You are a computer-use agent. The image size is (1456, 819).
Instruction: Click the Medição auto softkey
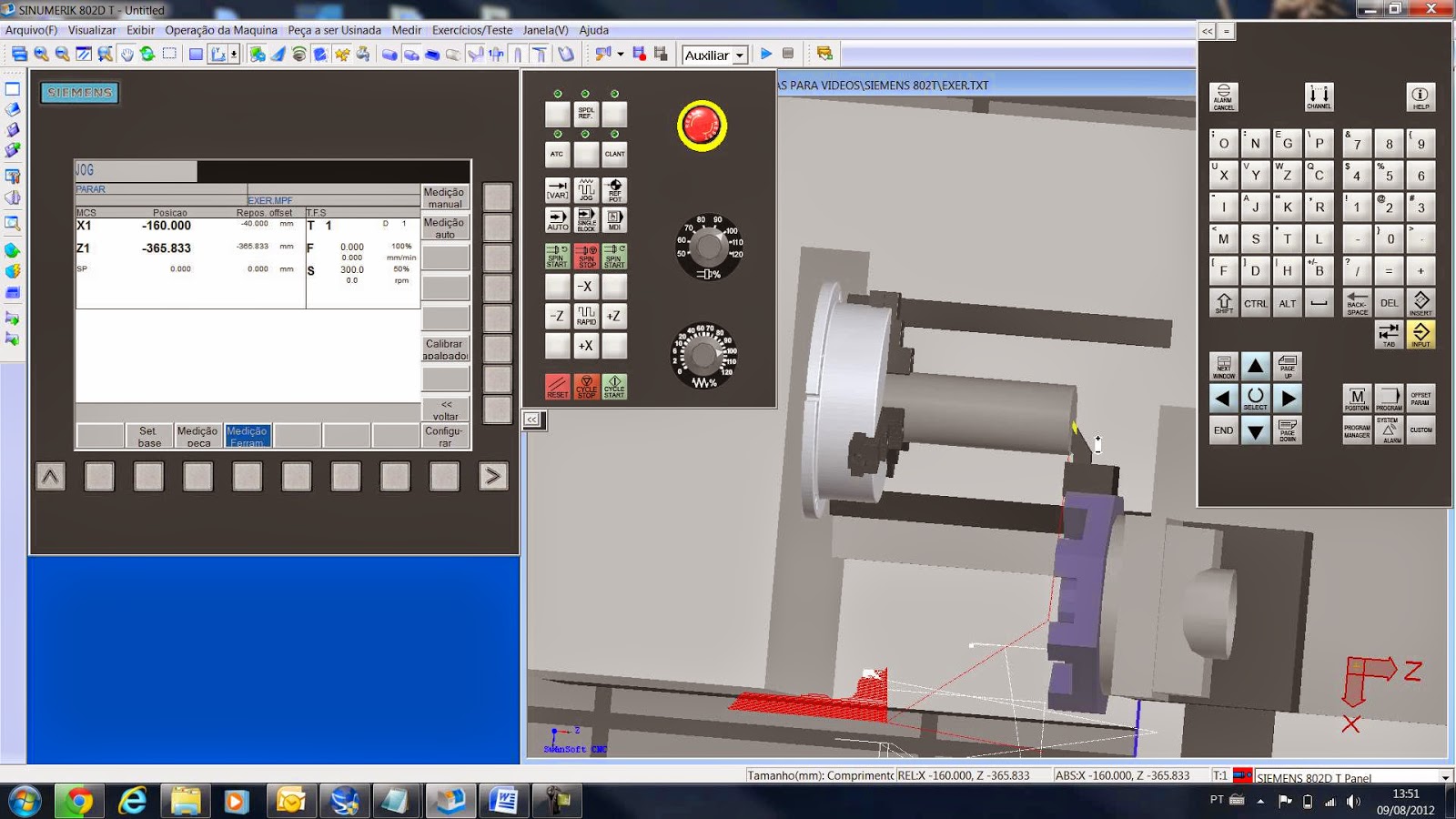445,227
